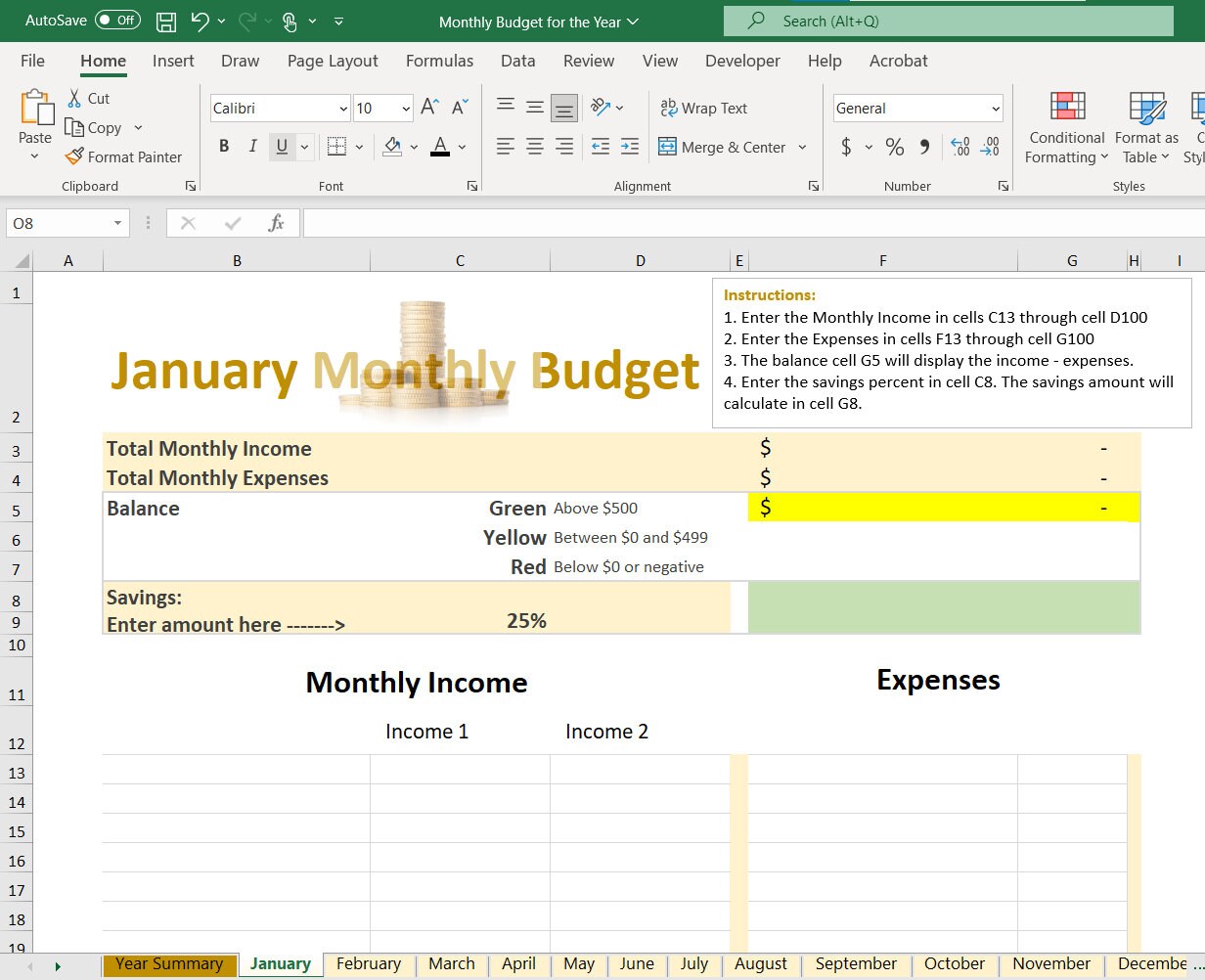
Task: Open the February sheet tab
Action: click(369, 963)
